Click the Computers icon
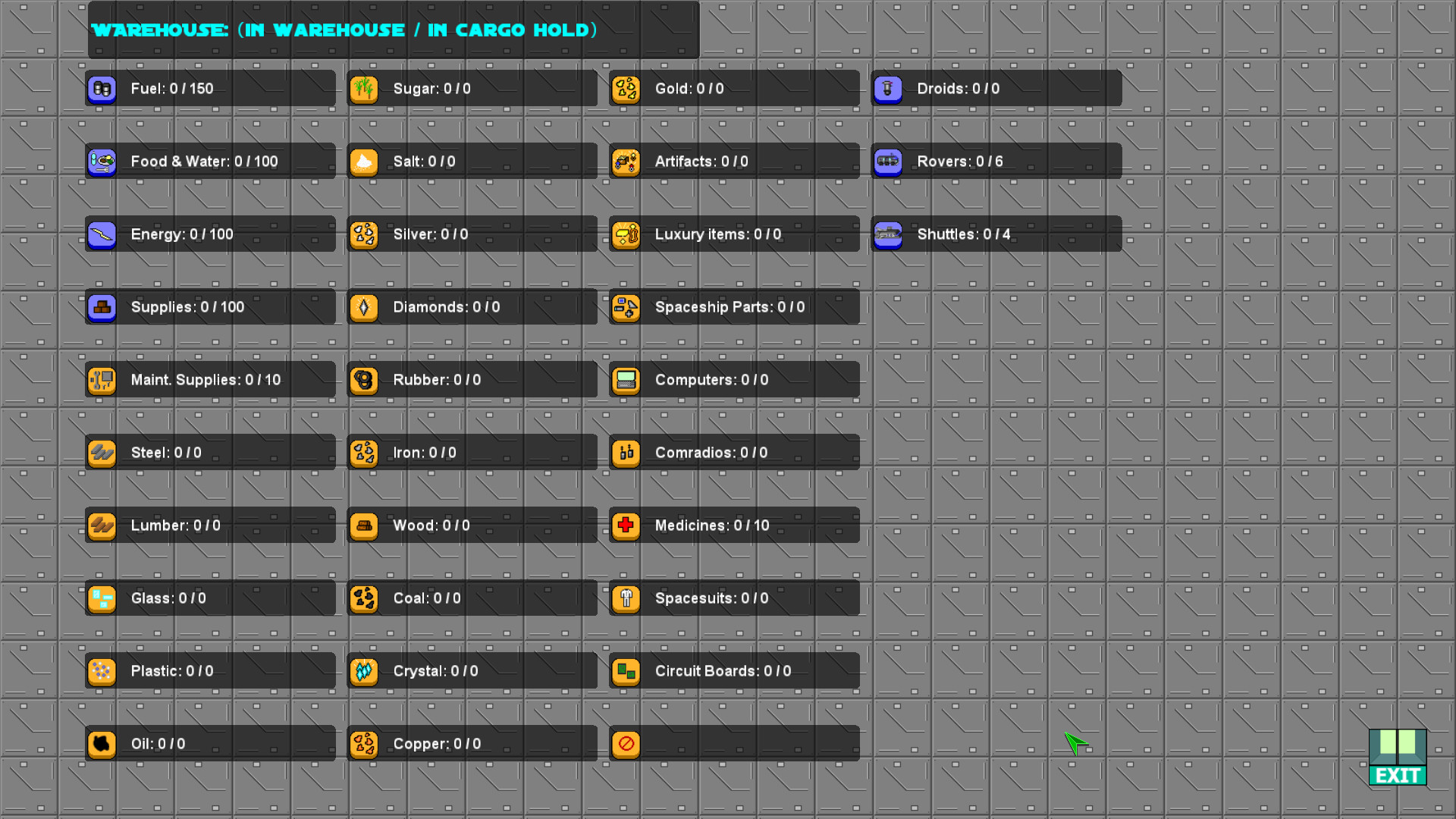 point(626,380)
